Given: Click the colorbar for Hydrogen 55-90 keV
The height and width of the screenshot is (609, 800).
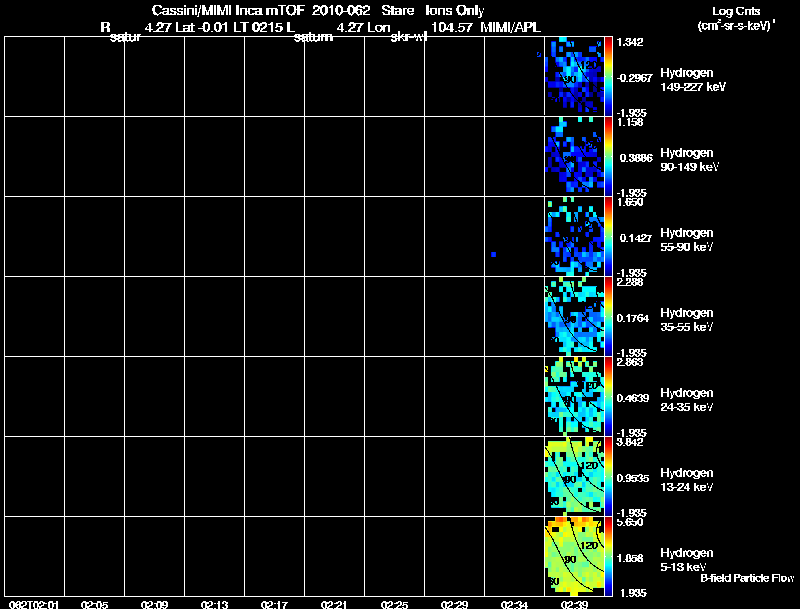Looking at the screenshot, I should [608, 236].
